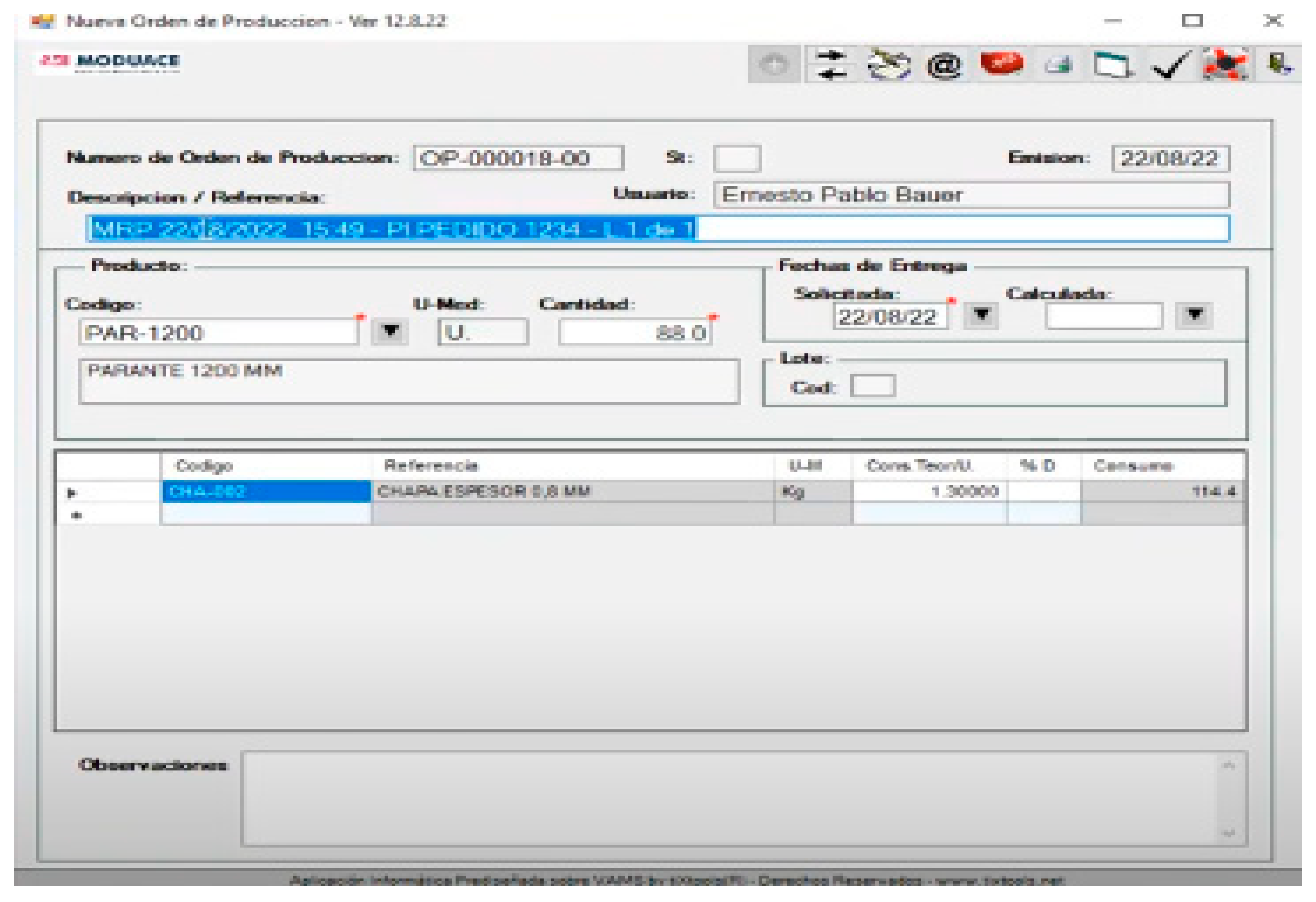Click the Descripcion / Referencia text field
1316x902 pixels.
pos(659,229)
